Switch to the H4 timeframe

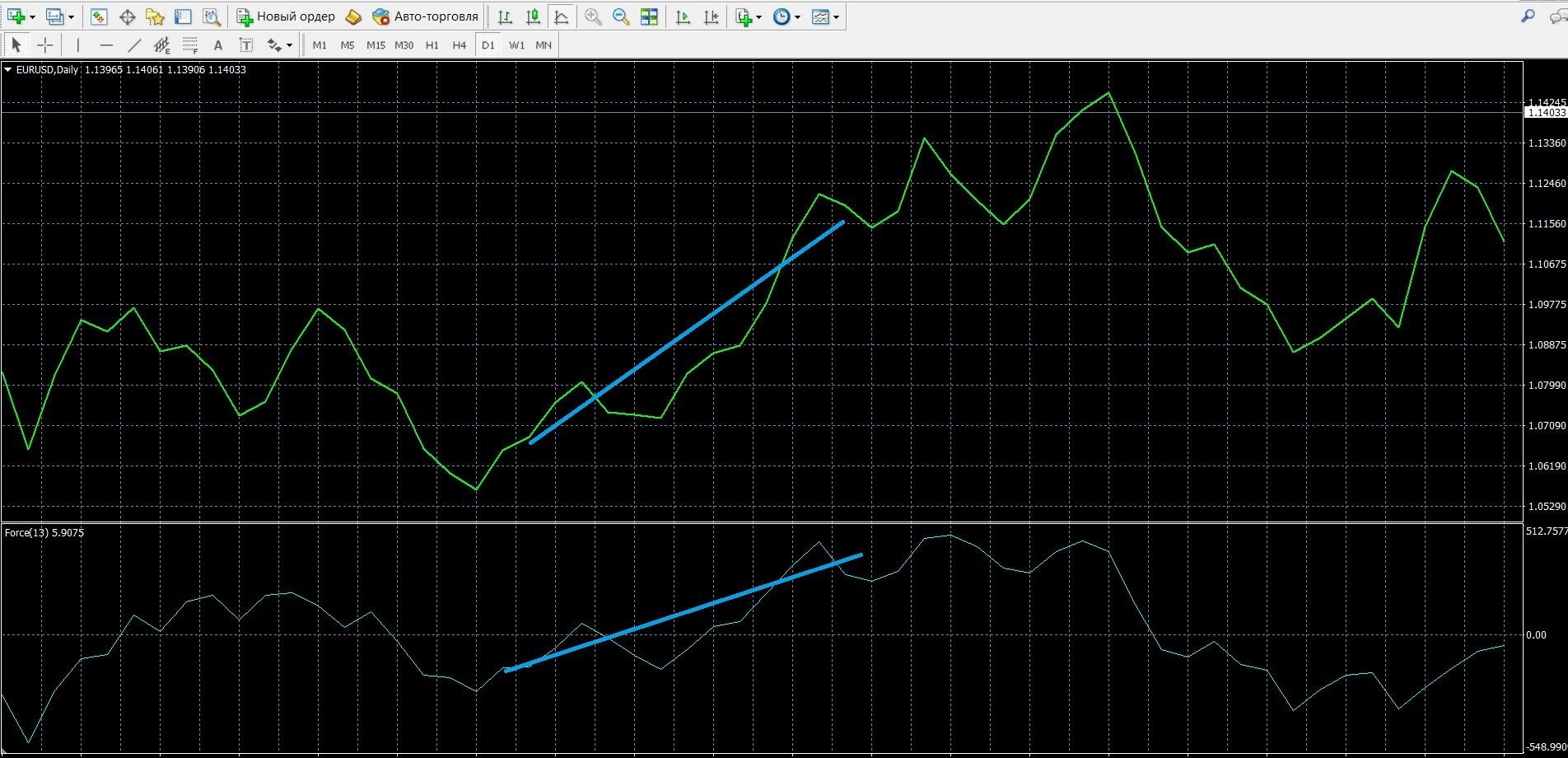click(x=460, y=45)
